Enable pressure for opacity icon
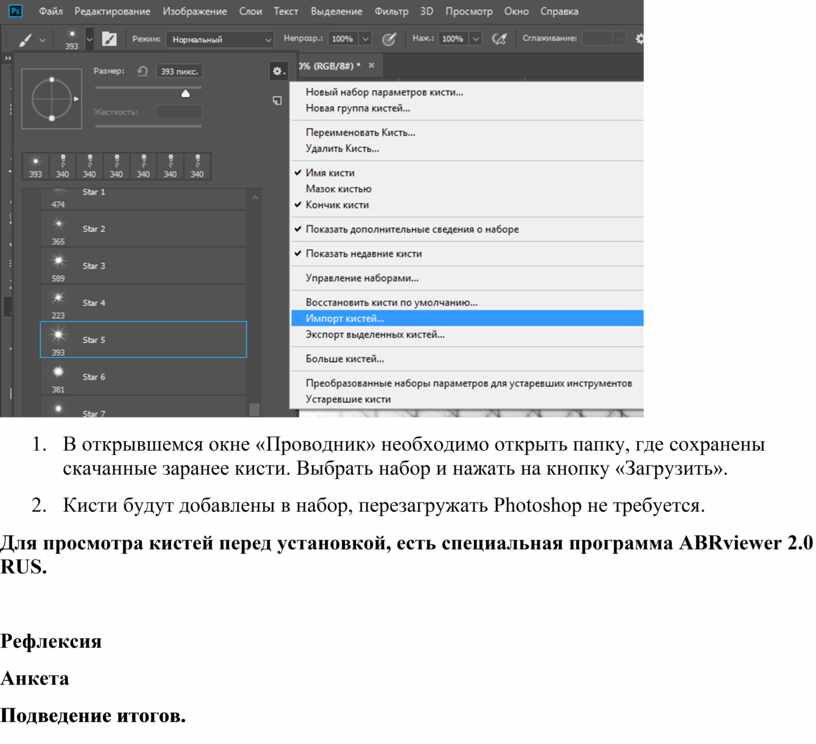Viewport: 816px width, 744px height. [x=389, y=39]
